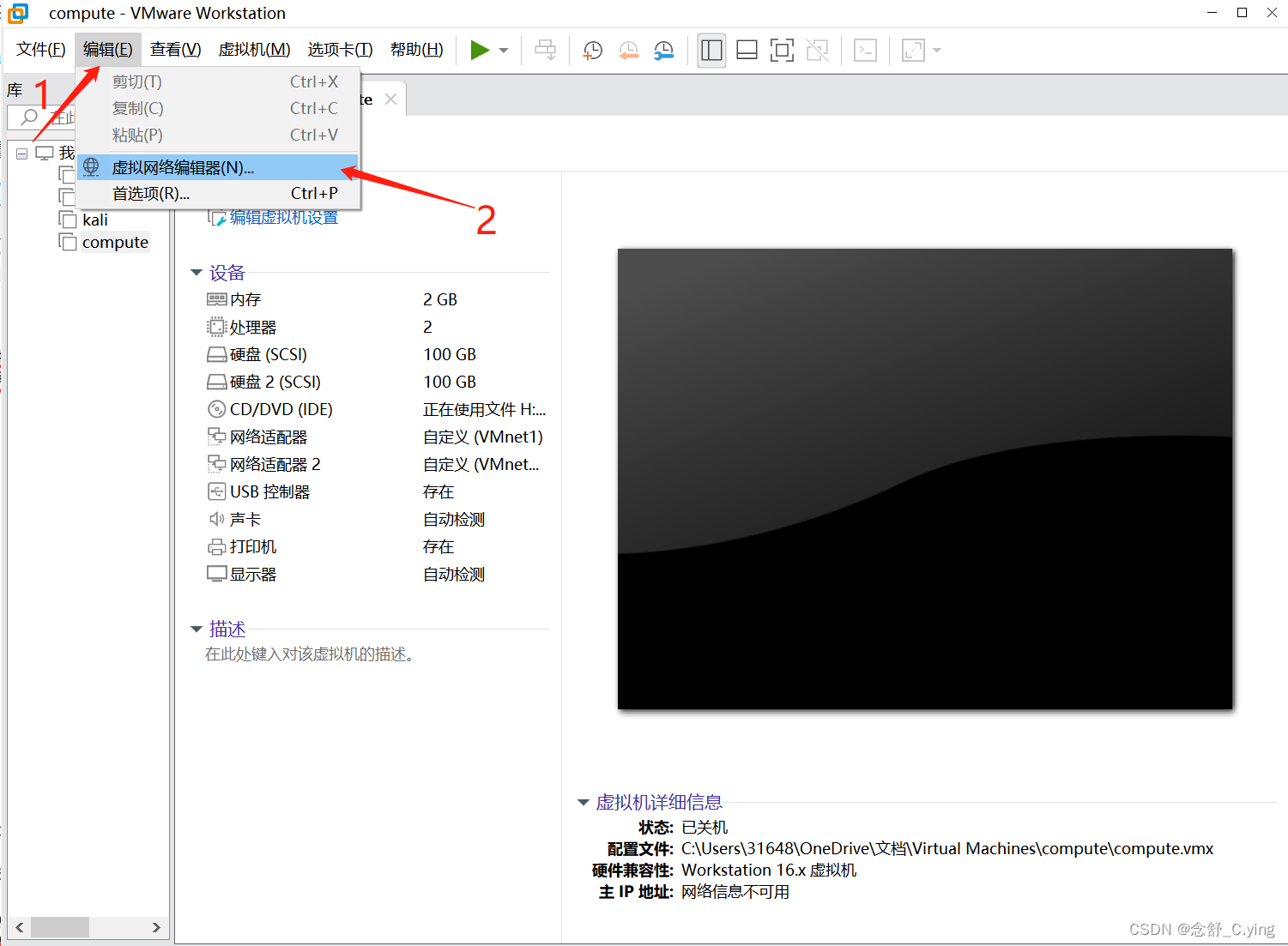Open the 文件(F) menu
The image size is (1288, 946).
click(40, 50)
